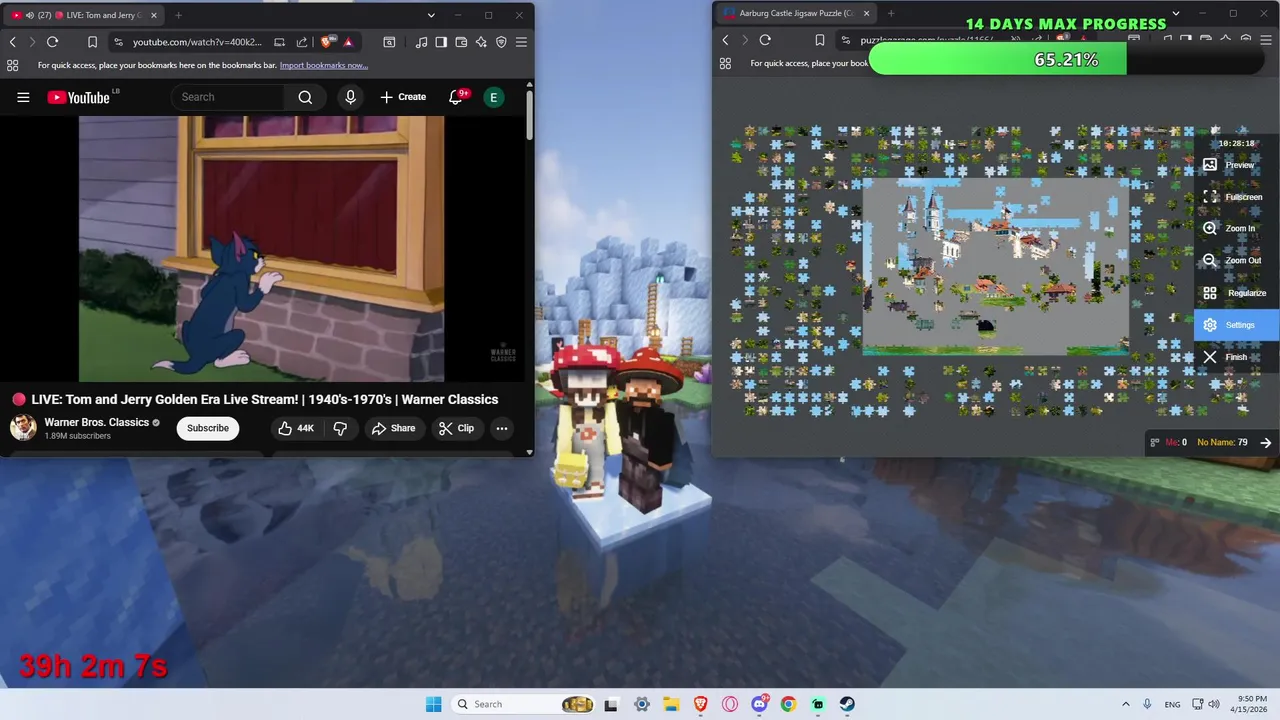Open site settings icon in YouTube address bar

[x=118, y=42]
